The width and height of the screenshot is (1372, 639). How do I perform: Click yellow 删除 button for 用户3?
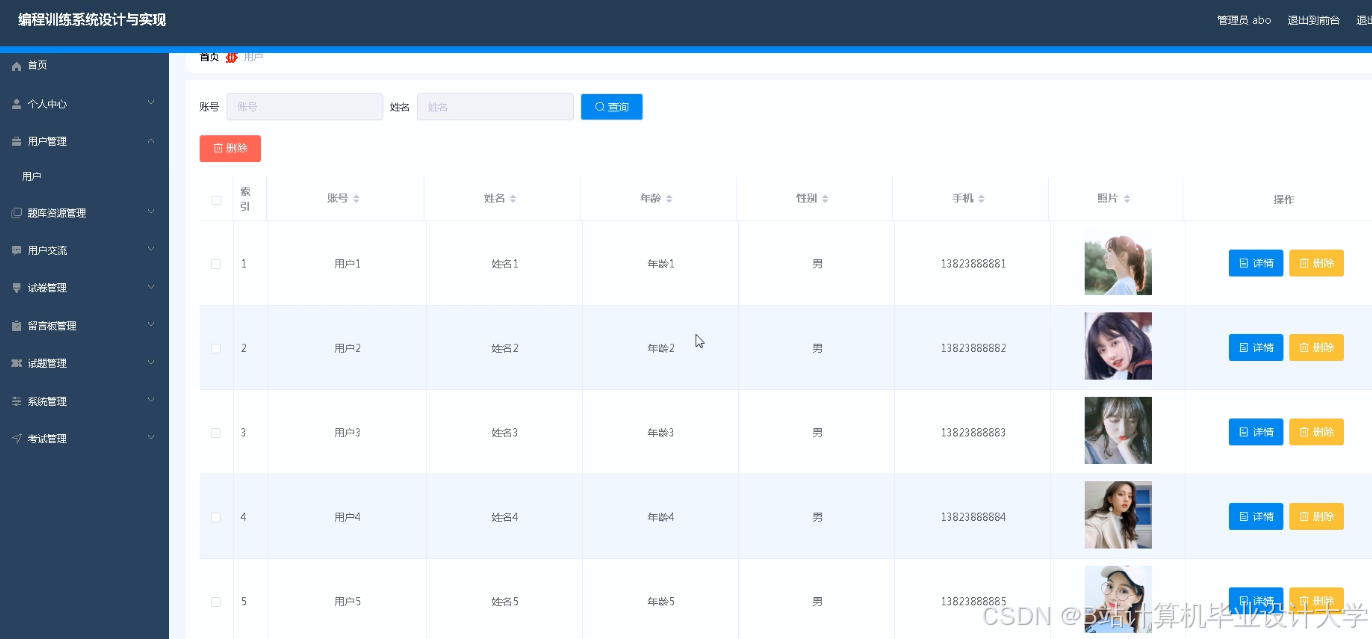pos(1316,432)
